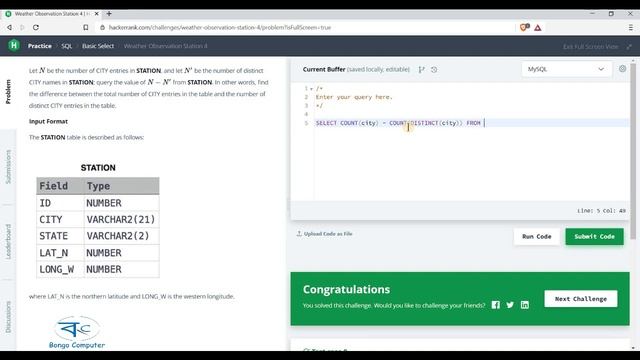This screenshot has height=360, width=640.
Task: Close the Weather Observation Station 4 tab
Action: 97,13
